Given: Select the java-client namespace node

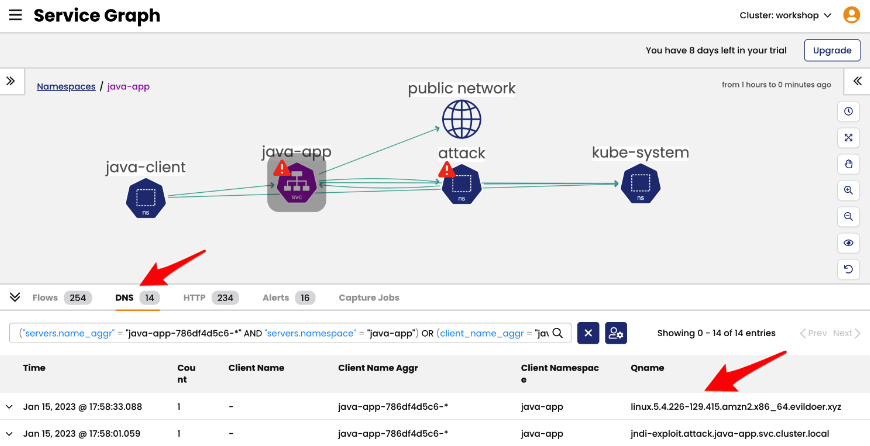Looking at the screenshot, I should coord(145,198).
